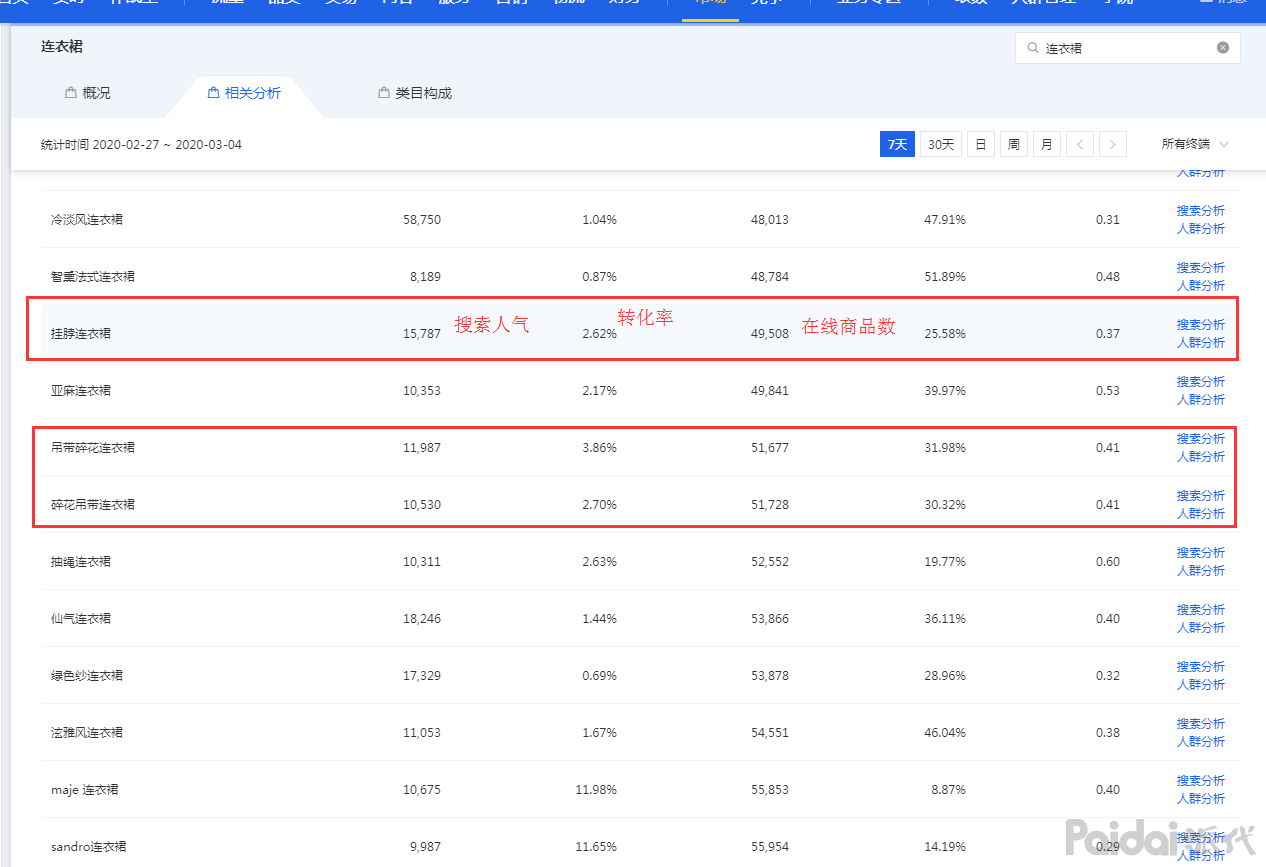Open 搜索分析 for 吊带碎花连衣裙

pos(1200,438)
